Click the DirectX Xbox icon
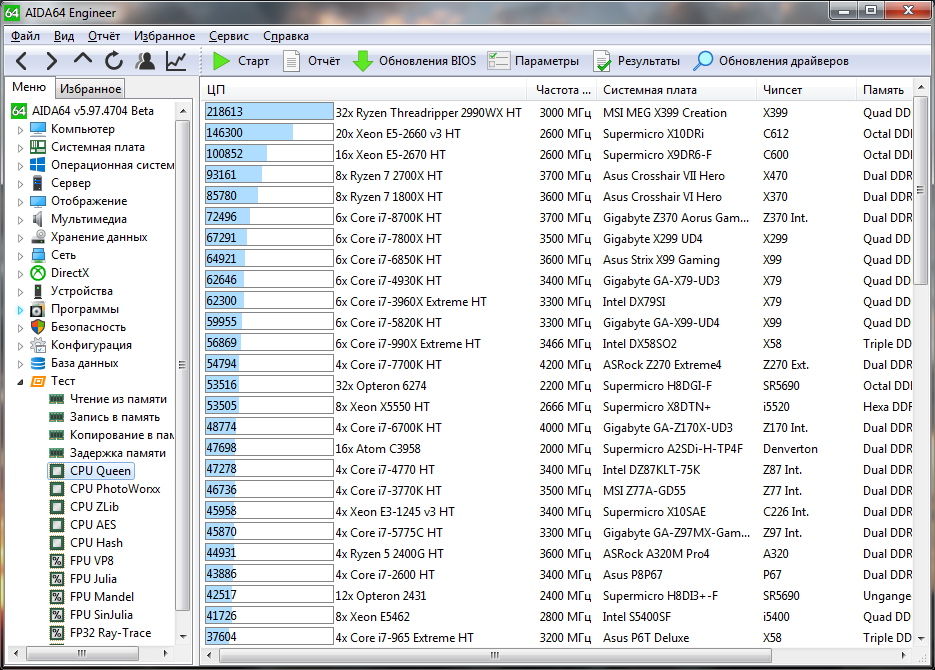 point(38,273)
